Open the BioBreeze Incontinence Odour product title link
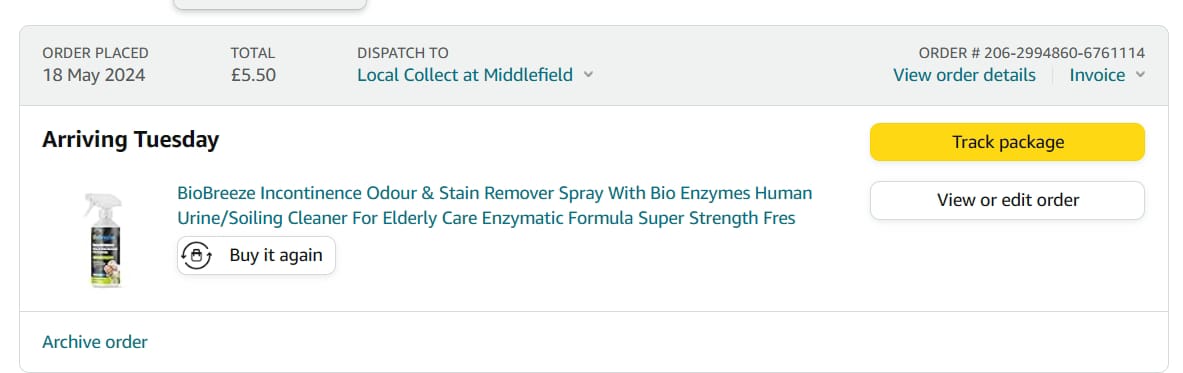Viewport: 1183px width, 373px height. 495,205
